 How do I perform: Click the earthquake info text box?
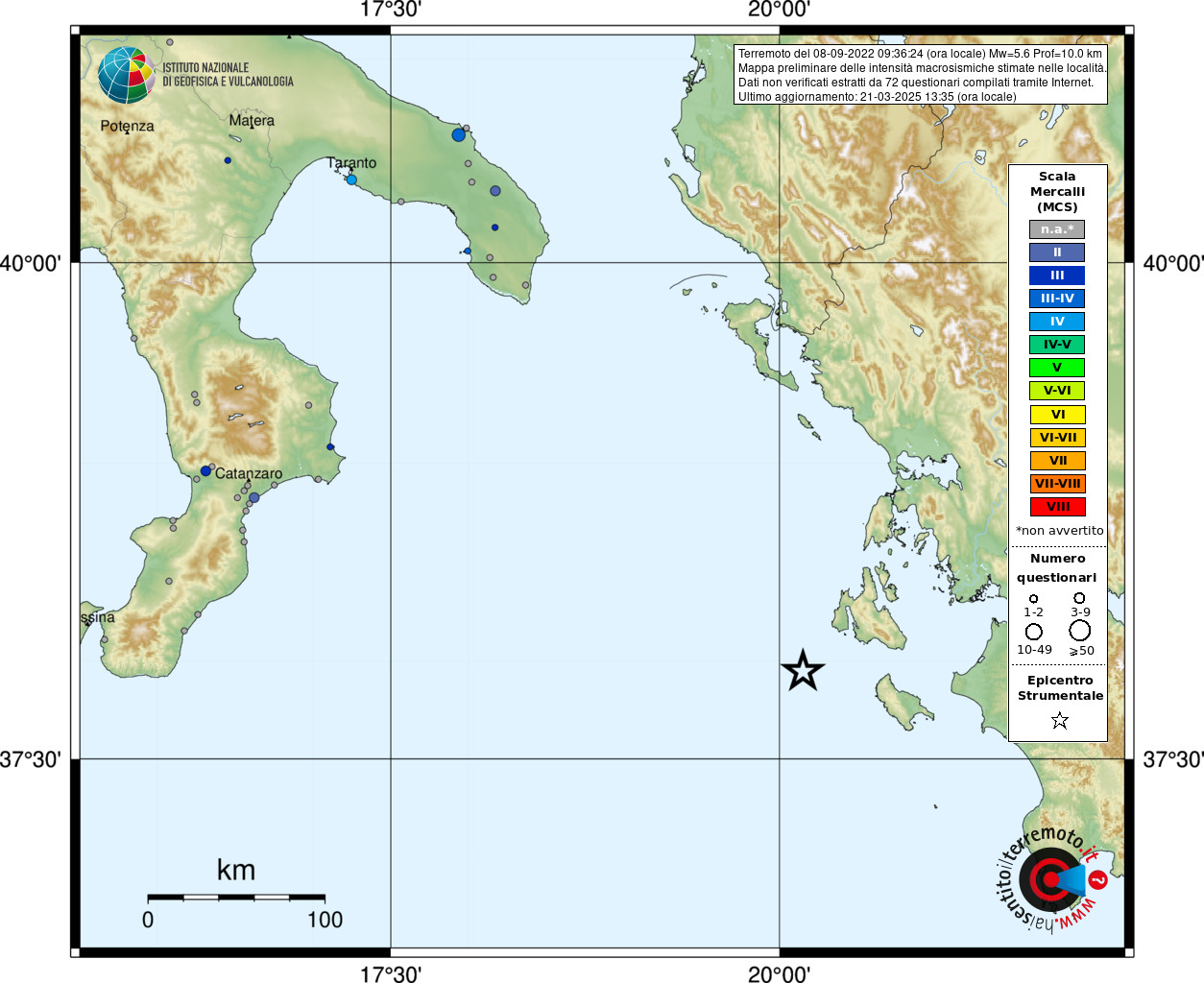pos(921,75)
